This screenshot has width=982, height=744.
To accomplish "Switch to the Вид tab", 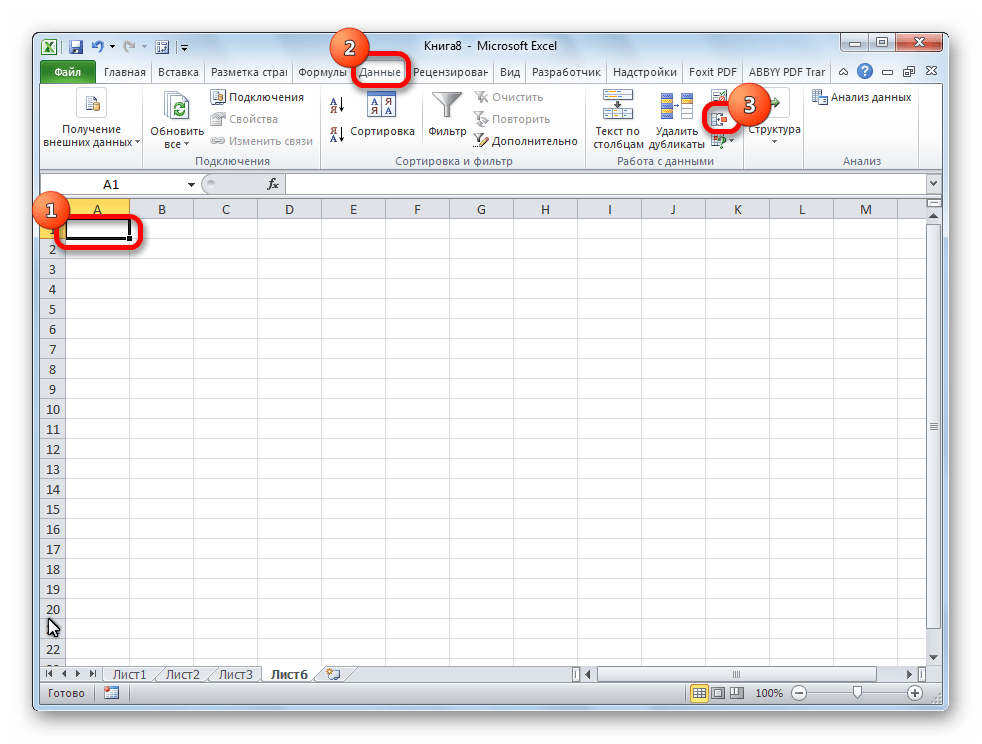I will pos(510,72).
